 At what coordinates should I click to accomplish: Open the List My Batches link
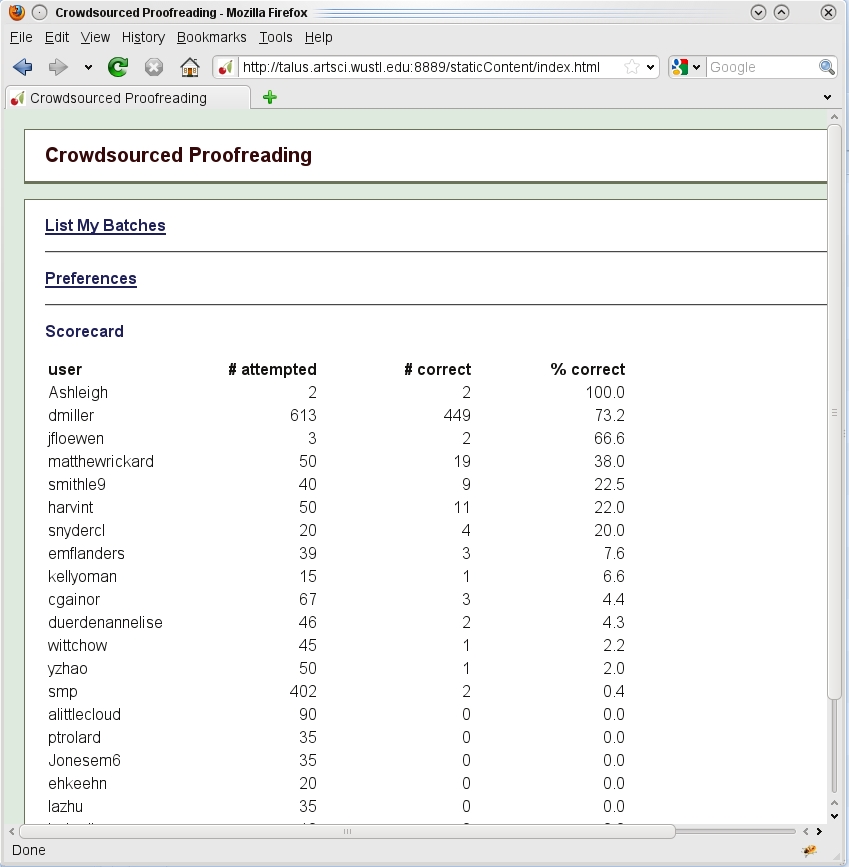(105, 226)
